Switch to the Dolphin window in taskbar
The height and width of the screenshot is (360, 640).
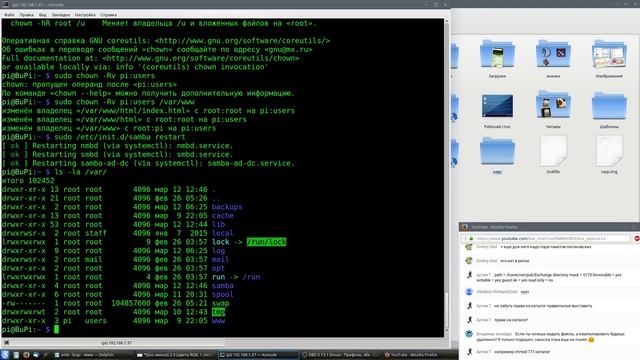point(92,355)
